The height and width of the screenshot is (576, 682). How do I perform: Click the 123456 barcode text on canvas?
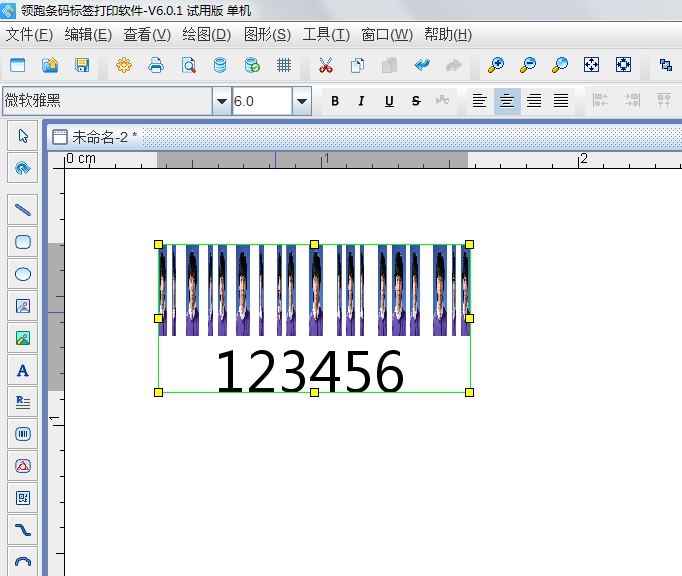pyautogui.click(x=310, y=372)
